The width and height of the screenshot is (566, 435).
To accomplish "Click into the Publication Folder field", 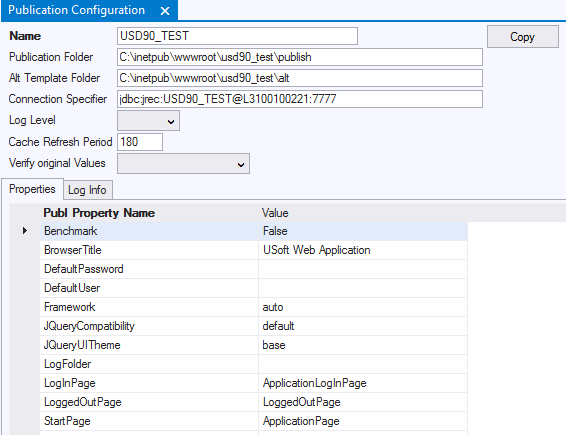I will [x=300, y=57].
